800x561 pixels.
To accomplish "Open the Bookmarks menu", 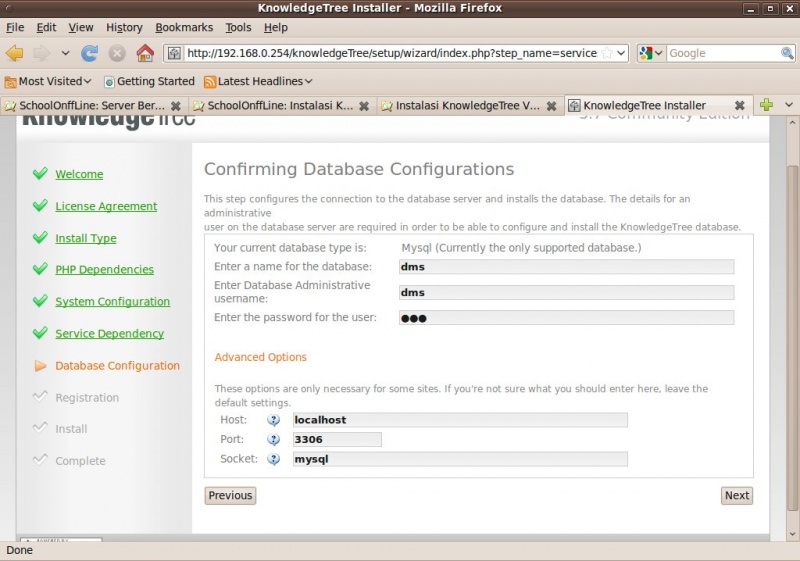I will pos(184,27).
